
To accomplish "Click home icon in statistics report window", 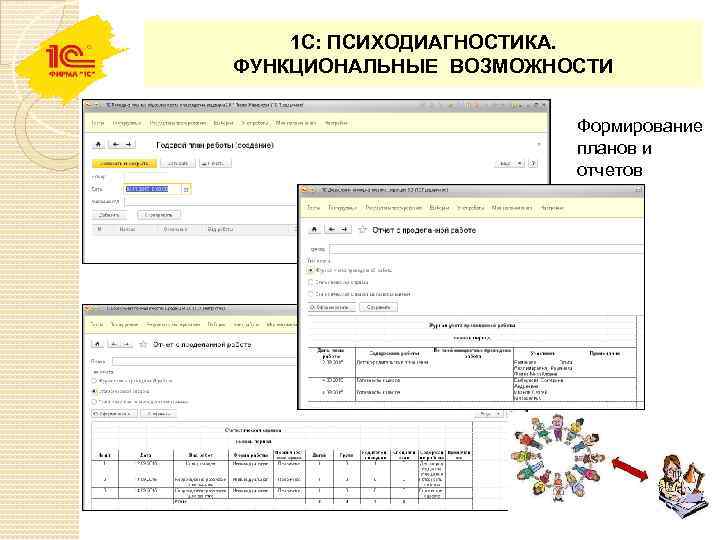I will (97, 344).
